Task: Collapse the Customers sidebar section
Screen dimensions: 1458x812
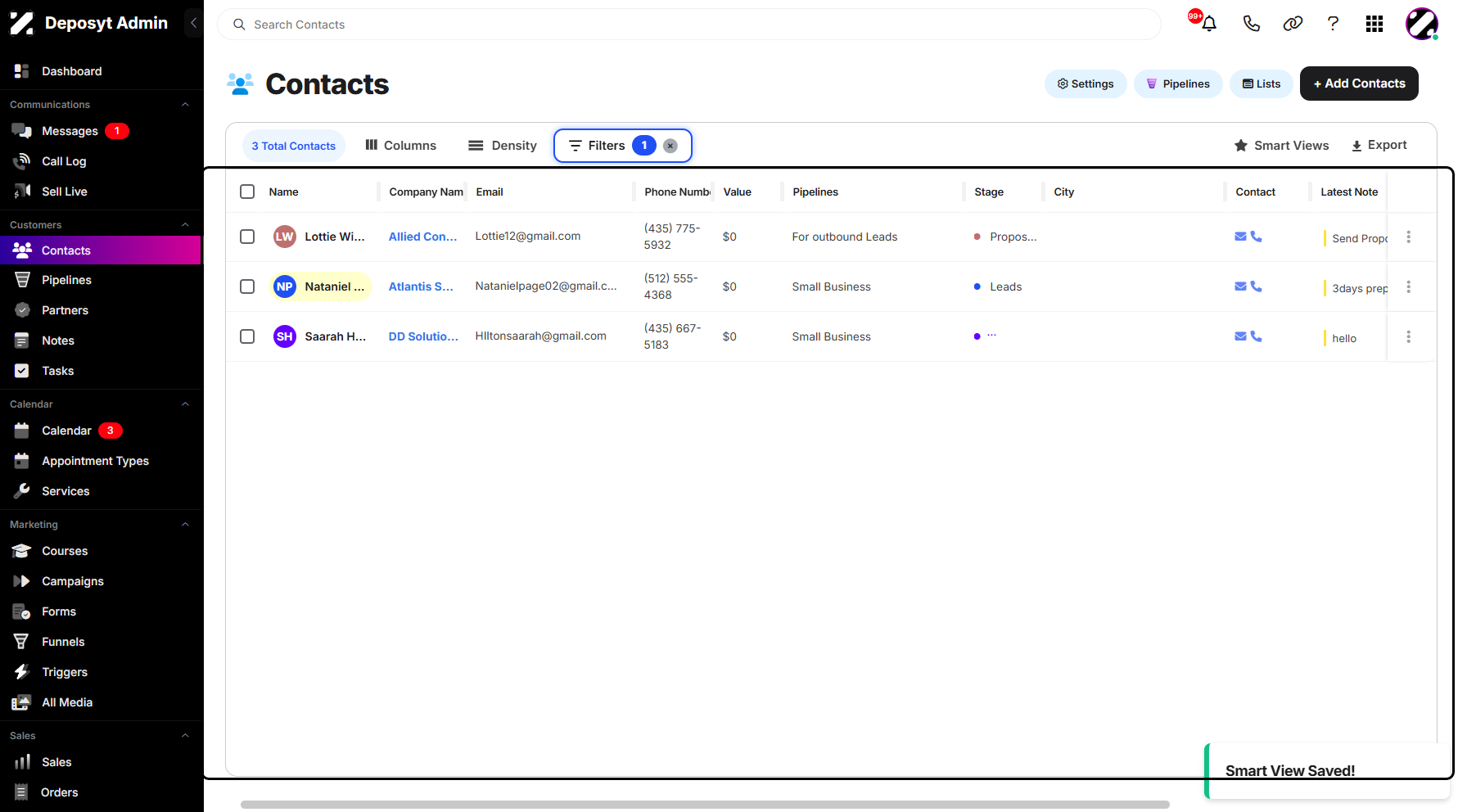Action: pos(185,225)
